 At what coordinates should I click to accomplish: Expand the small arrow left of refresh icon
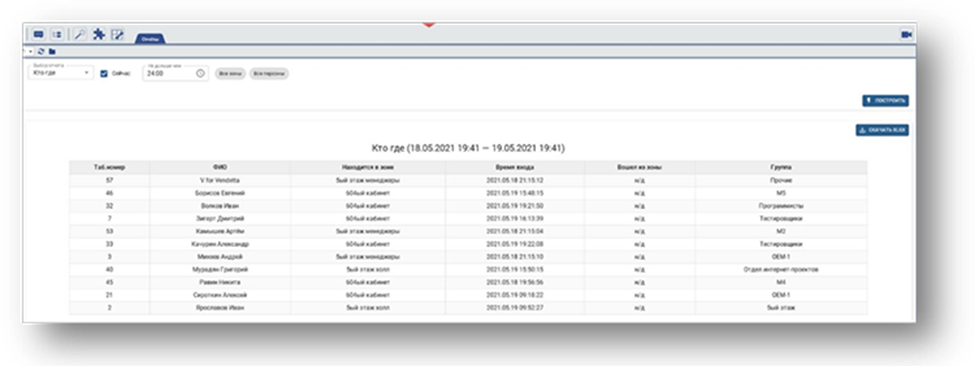[30, 52]
